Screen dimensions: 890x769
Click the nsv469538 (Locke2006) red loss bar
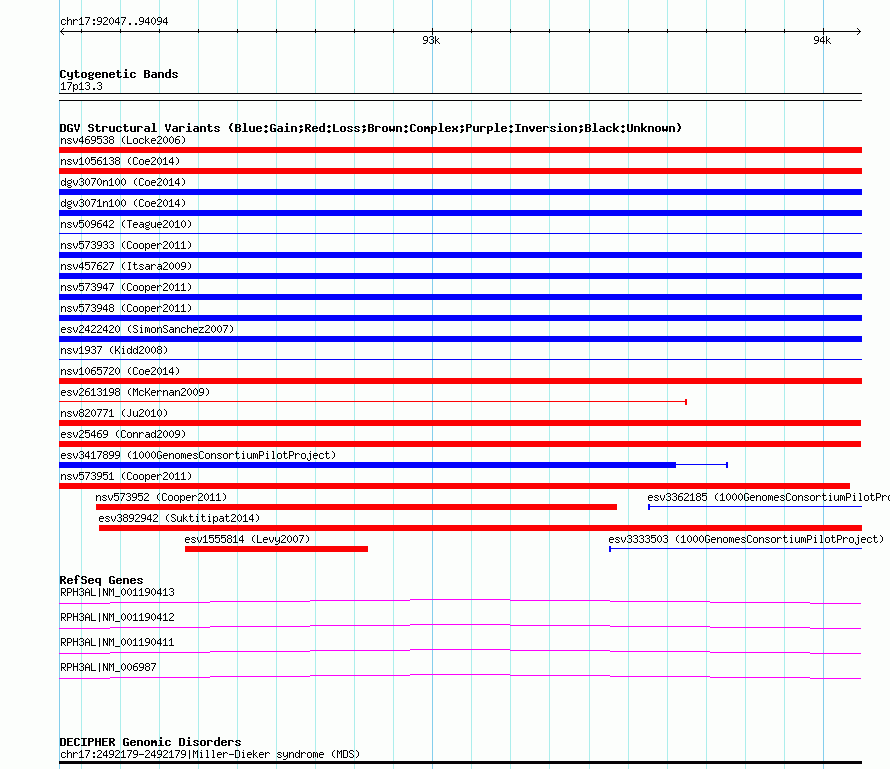click(460, 150)
